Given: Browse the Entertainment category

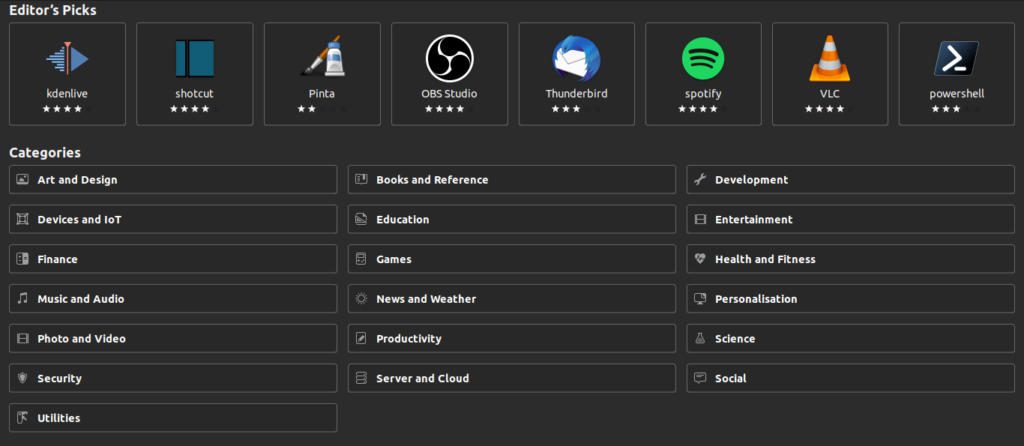Looking at the screenshot, I should tap(850, 219).
